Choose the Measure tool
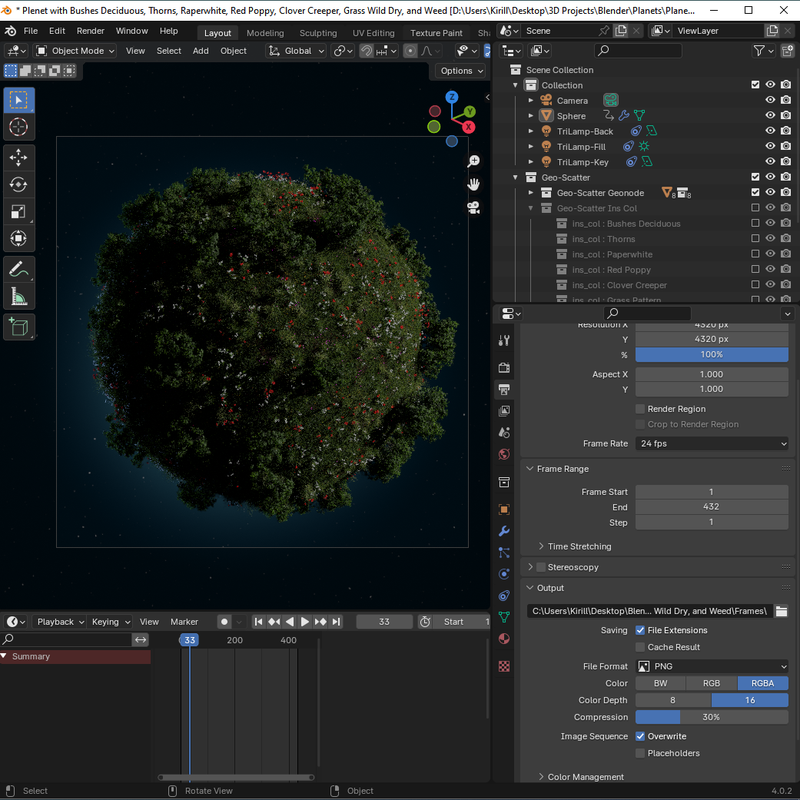Screen dimensions: 800x800 [19, 296]
